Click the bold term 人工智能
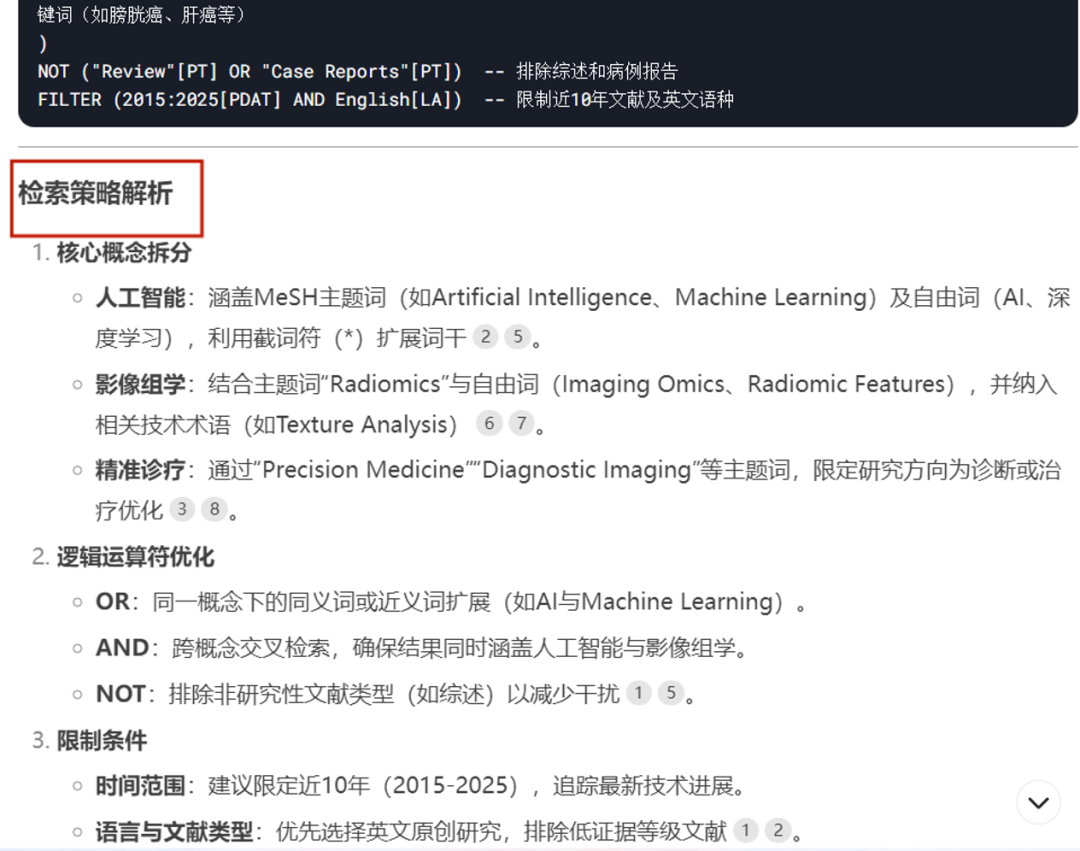This screenshot has width=1080, height=851. coord(141,297)
